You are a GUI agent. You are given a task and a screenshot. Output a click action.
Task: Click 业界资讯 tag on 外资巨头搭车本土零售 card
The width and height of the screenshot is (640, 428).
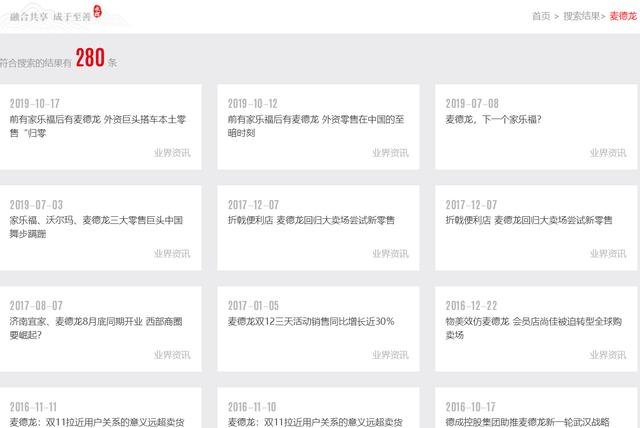pyautogui.click(x=172, y=153)
